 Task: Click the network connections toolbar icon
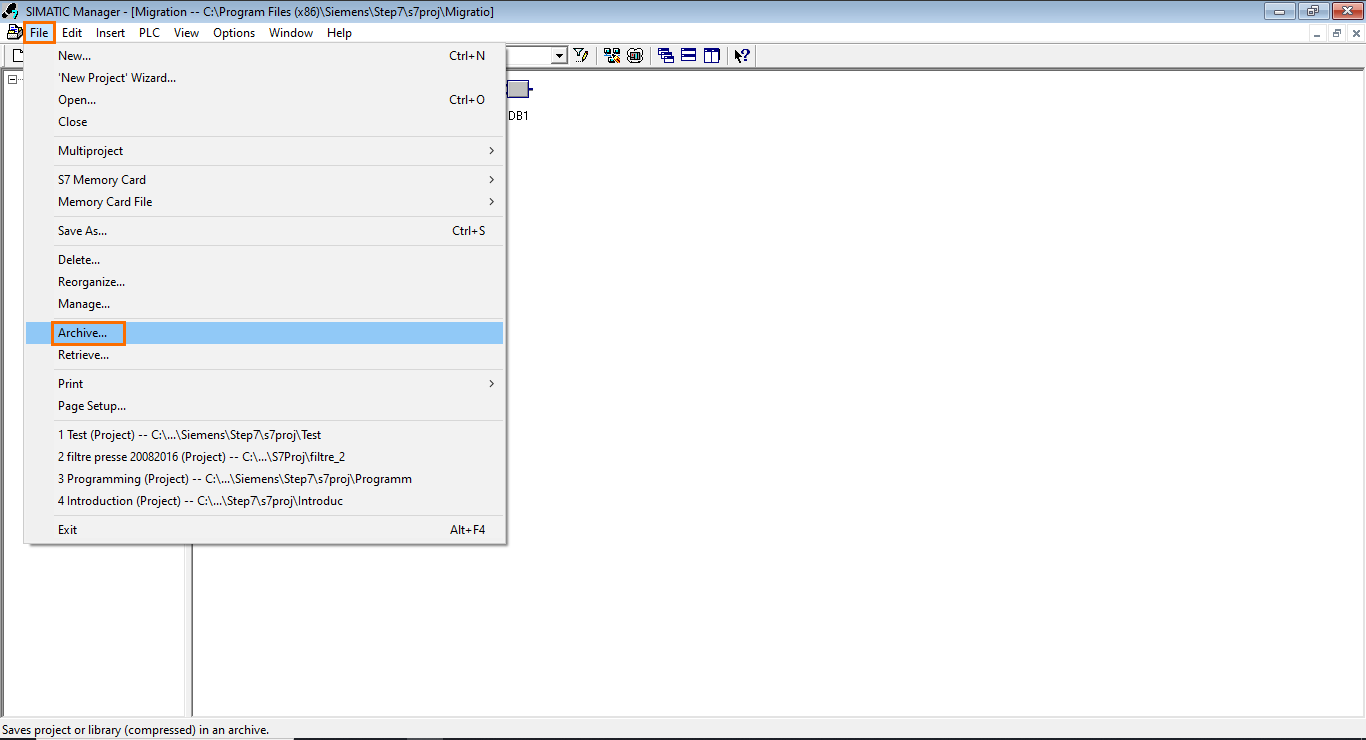[x=612, y=55]
